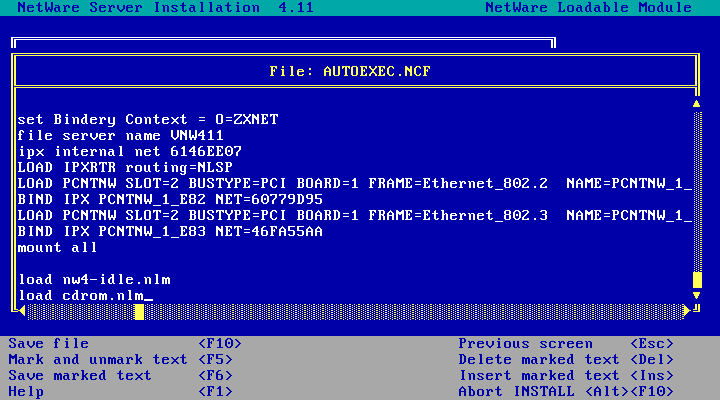720x400 pixels.
Task: Click the horizontal scrollbar right arrow
Action: pyautogui.click(x=687, y=311)
